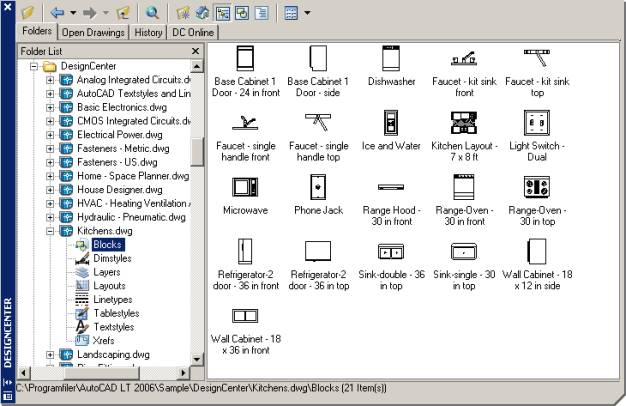Expand Basic Electronics.dwg node

[50, 107]
